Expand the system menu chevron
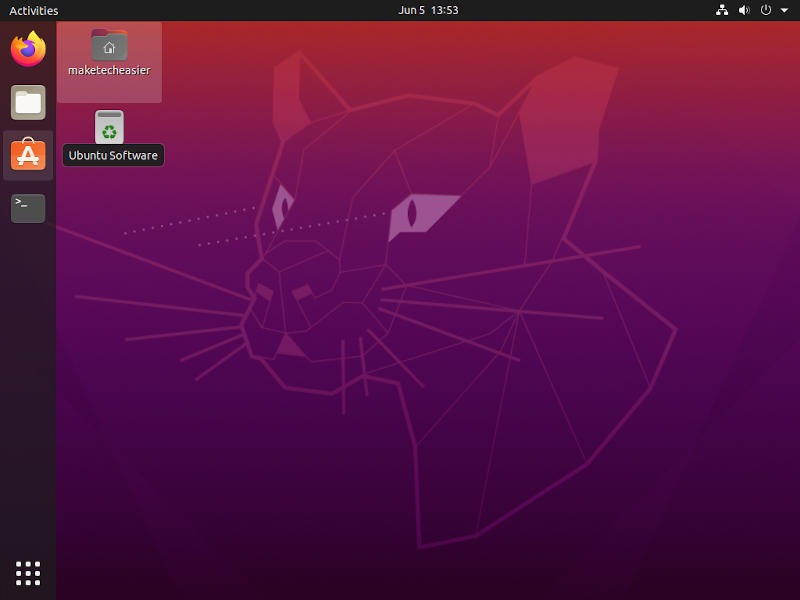 coord(783,10)
